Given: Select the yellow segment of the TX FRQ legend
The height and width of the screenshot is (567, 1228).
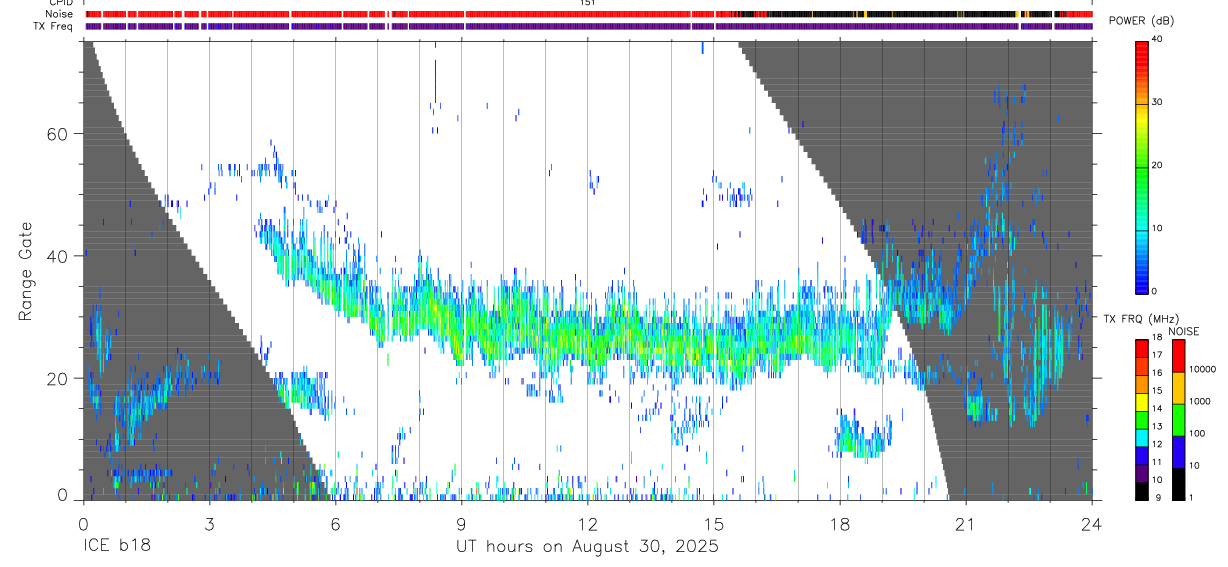Looking at the screenshot, I should pos(1142,402).
